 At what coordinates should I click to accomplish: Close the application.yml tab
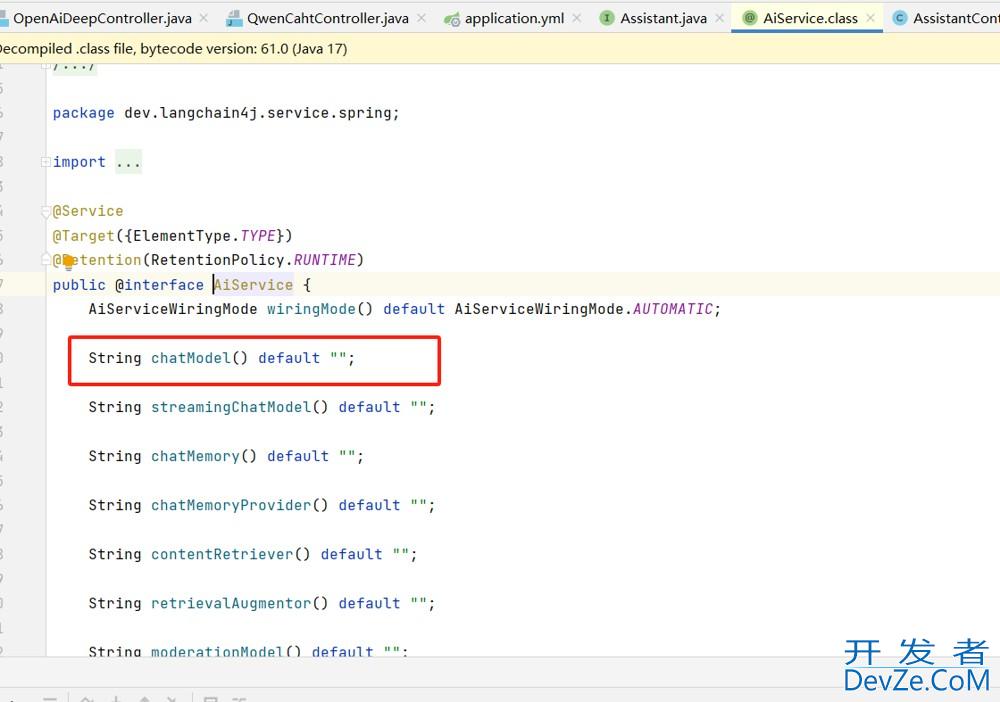[x=577, y=18]
